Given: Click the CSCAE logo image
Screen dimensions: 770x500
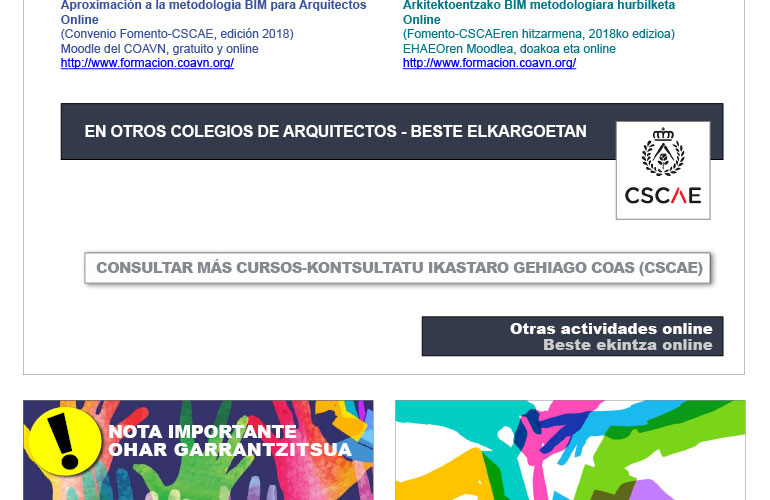Looking at the screenshot, I should click(663, 170).
